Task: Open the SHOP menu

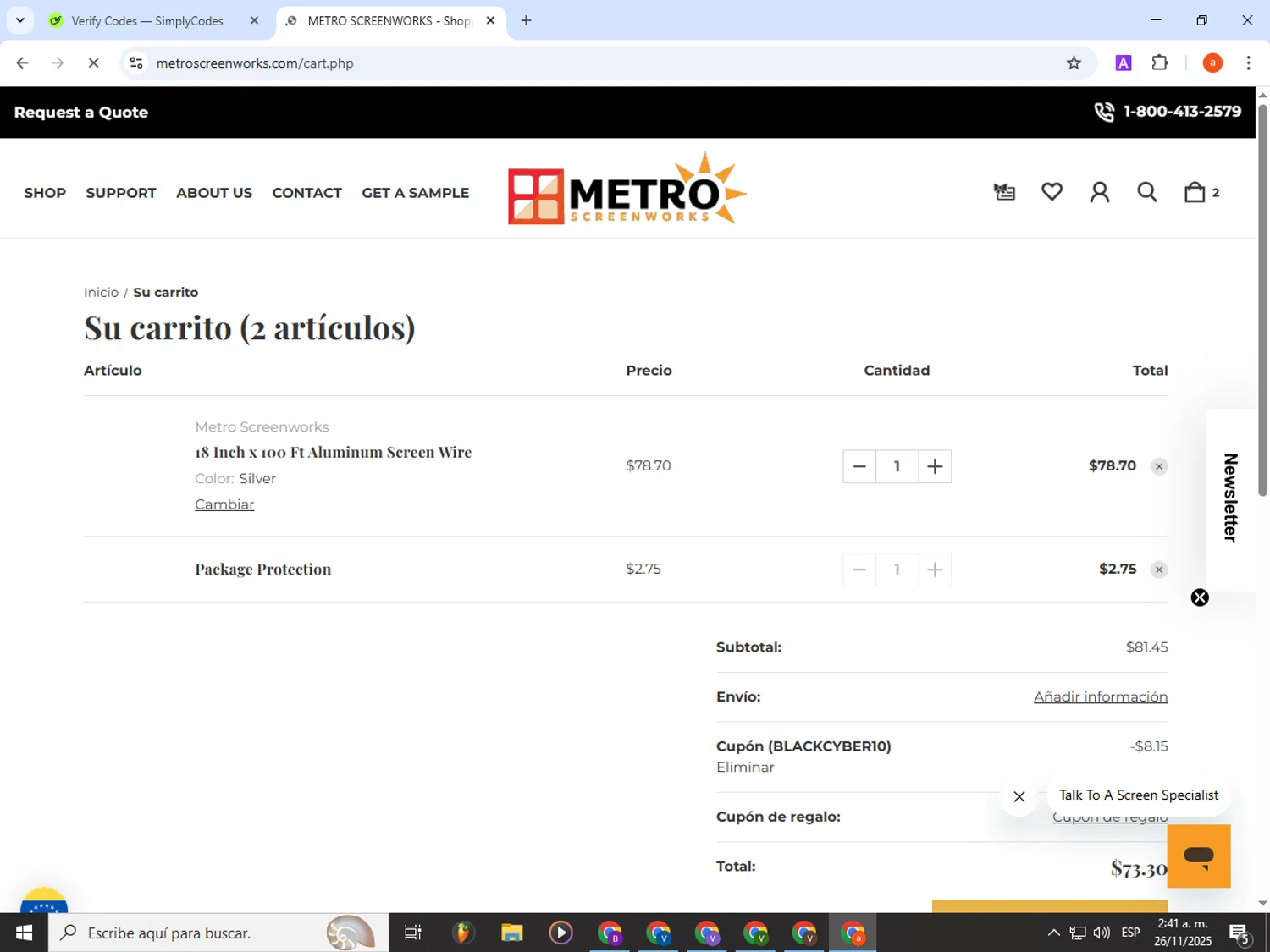Action: point(45,193)
